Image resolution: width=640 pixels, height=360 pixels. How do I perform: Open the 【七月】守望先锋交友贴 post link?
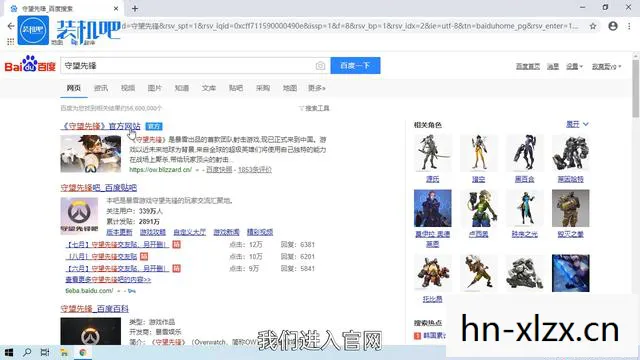[117, 244]
